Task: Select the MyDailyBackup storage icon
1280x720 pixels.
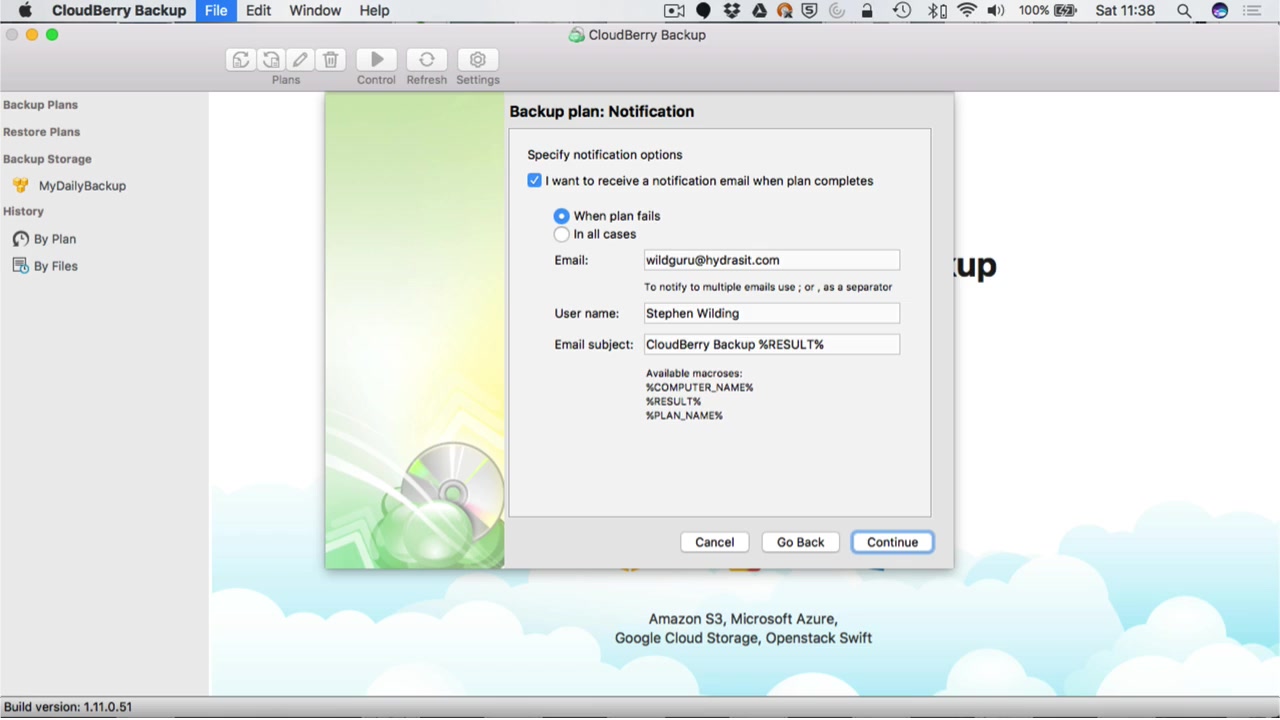Action: click(x=20, y=185)
